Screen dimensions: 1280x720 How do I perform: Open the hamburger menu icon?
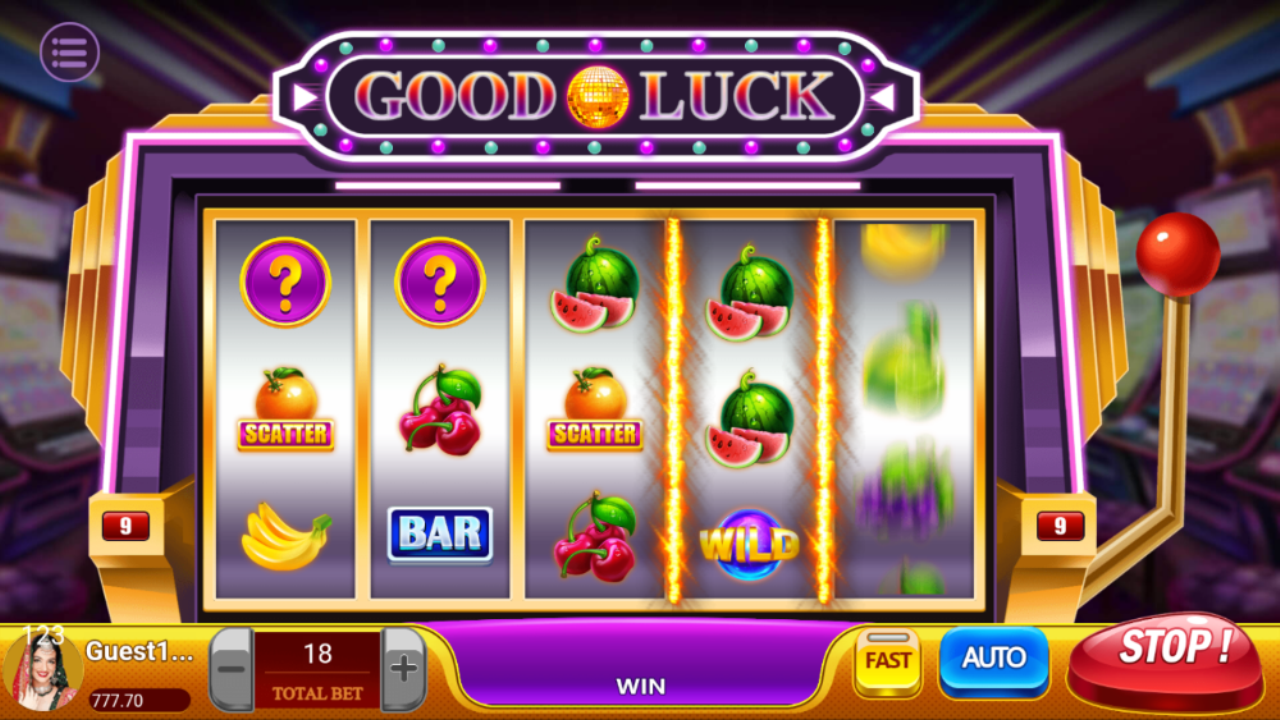[70, 52]
